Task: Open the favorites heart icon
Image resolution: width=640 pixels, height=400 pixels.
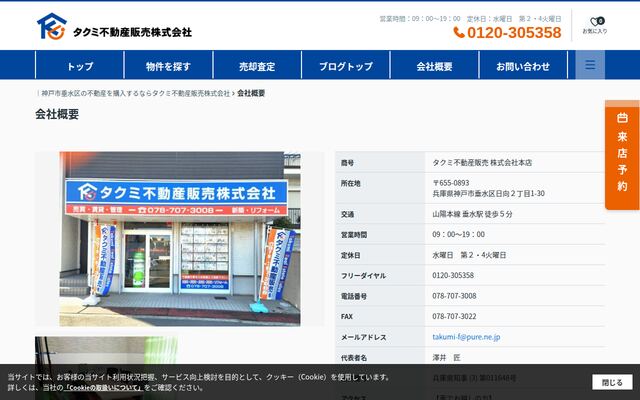Action: [x=596, y=21]
